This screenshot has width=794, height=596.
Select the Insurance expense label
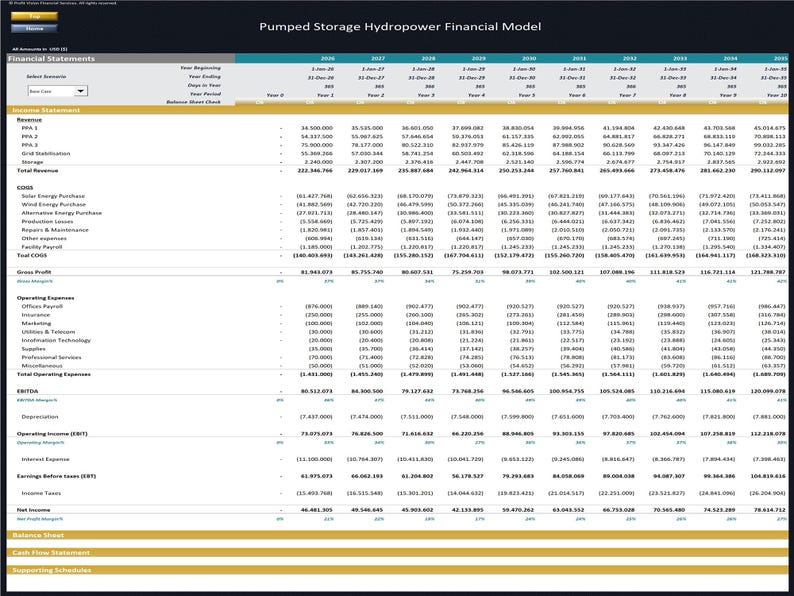(x=35, y=315)
